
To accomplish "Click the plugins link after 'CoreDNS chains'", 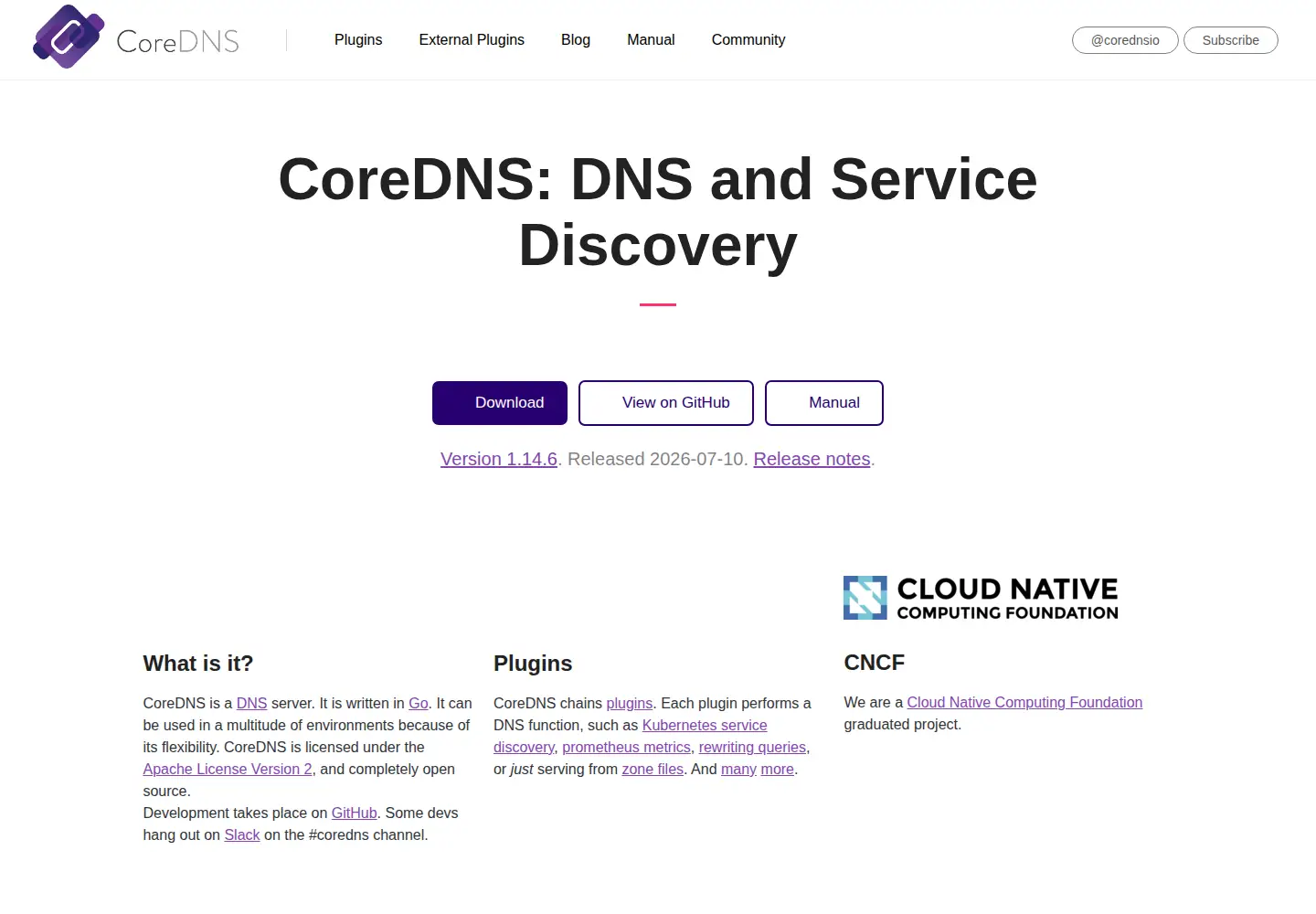I will pos(630,703).
